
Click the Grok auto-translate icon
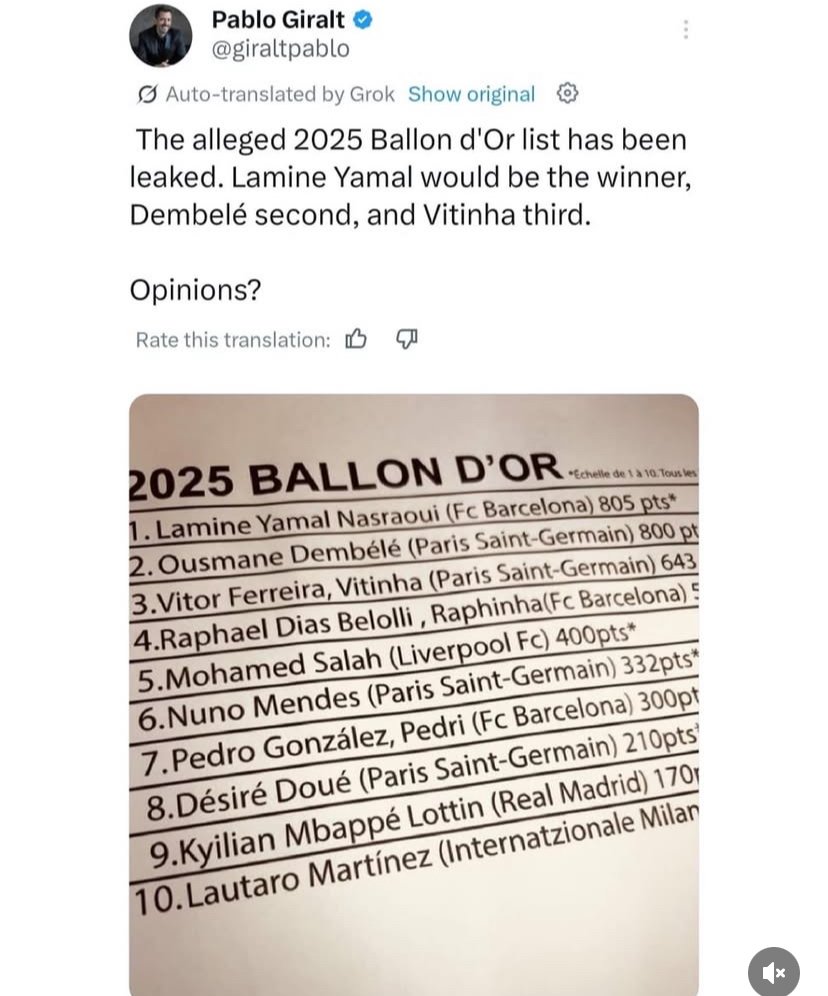tap(147, 94)
